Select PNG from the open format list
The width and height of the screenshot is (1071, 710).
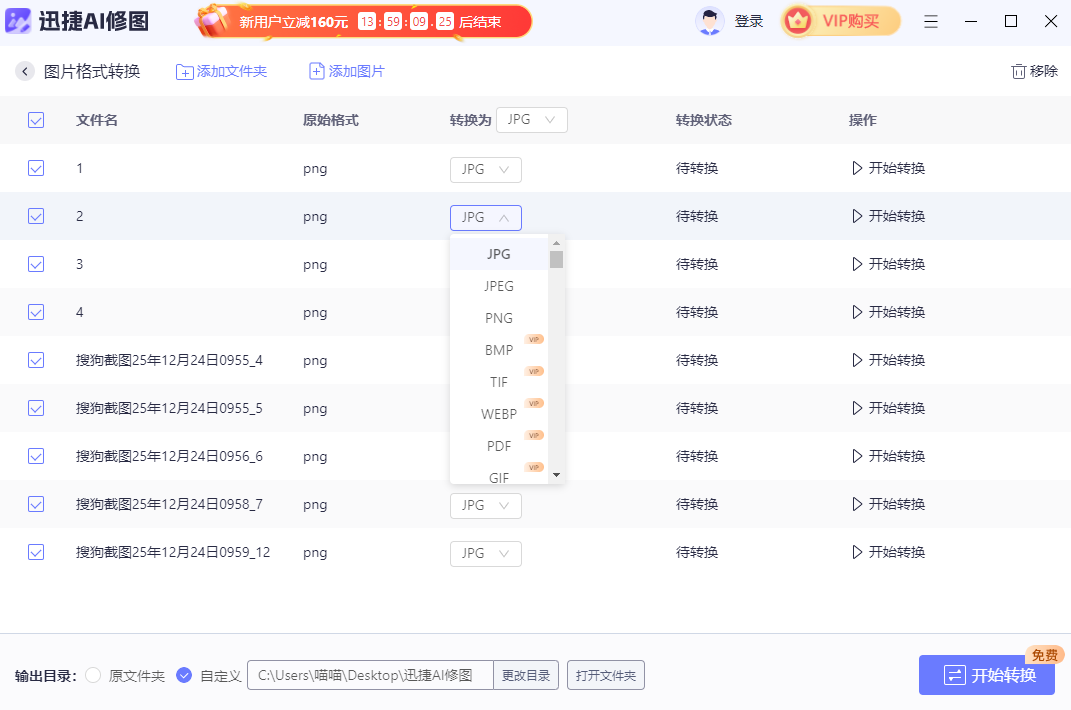pyautogui.click(x=498, y=317)
